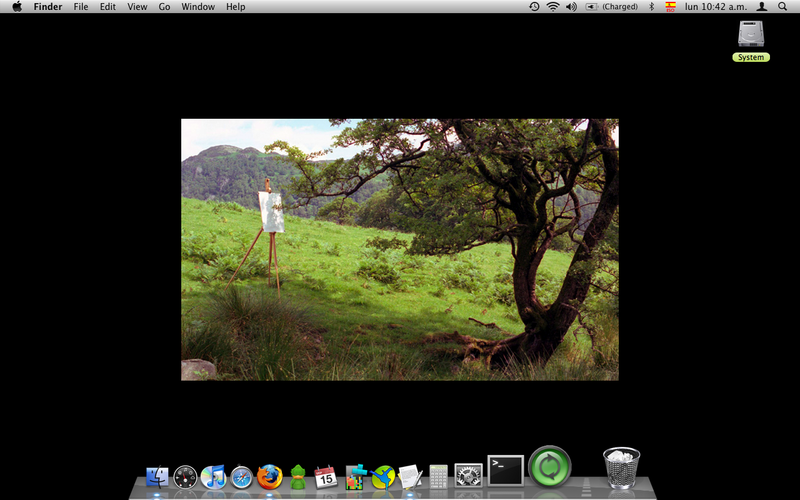Open the Spanish flag input menu
This screenshot has width=800, height=500.
(x=670, y=7)
